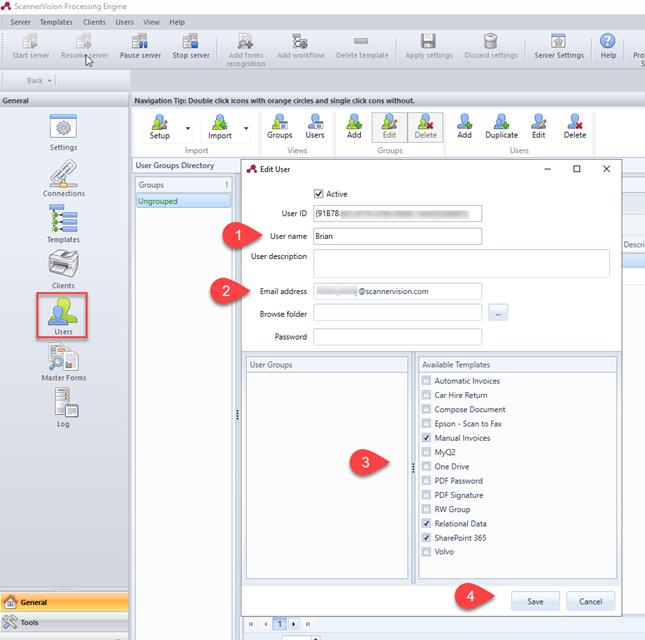This screenshot has height=640, width=645.
Task: Go to Templates in the sidebar
Action: click(63, 221)
